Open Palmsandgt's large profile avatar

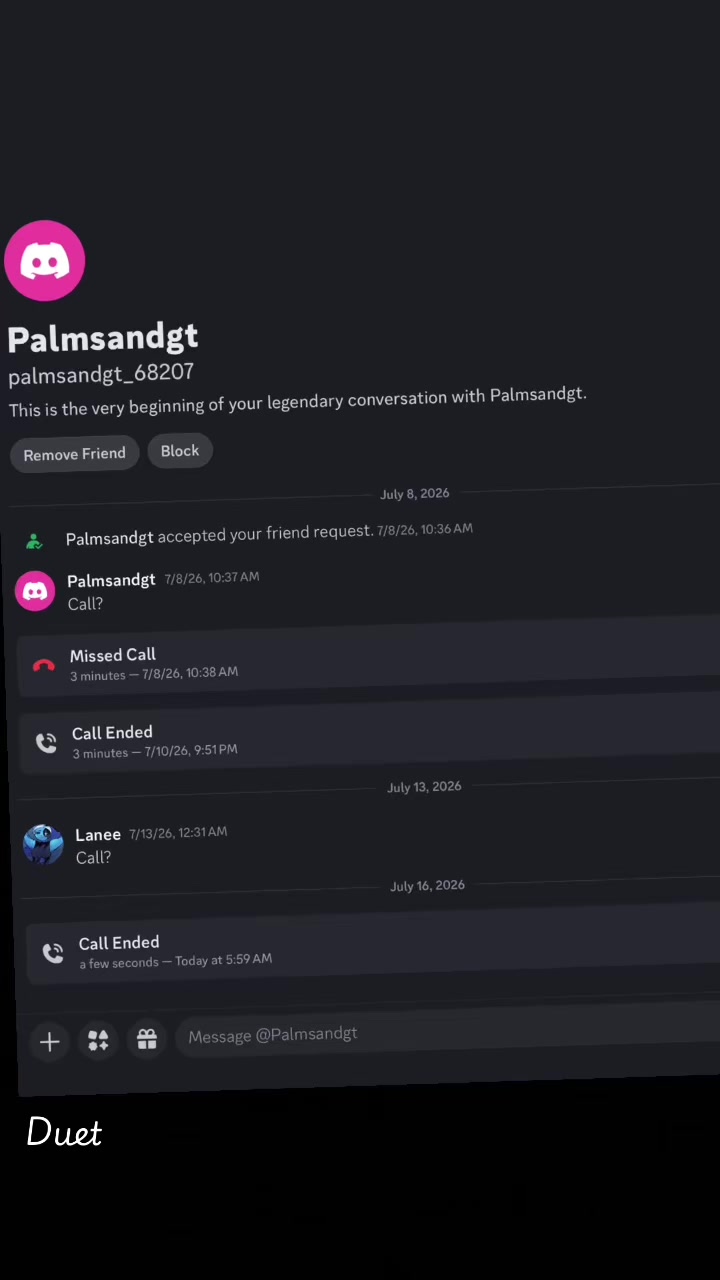(45, 261)
